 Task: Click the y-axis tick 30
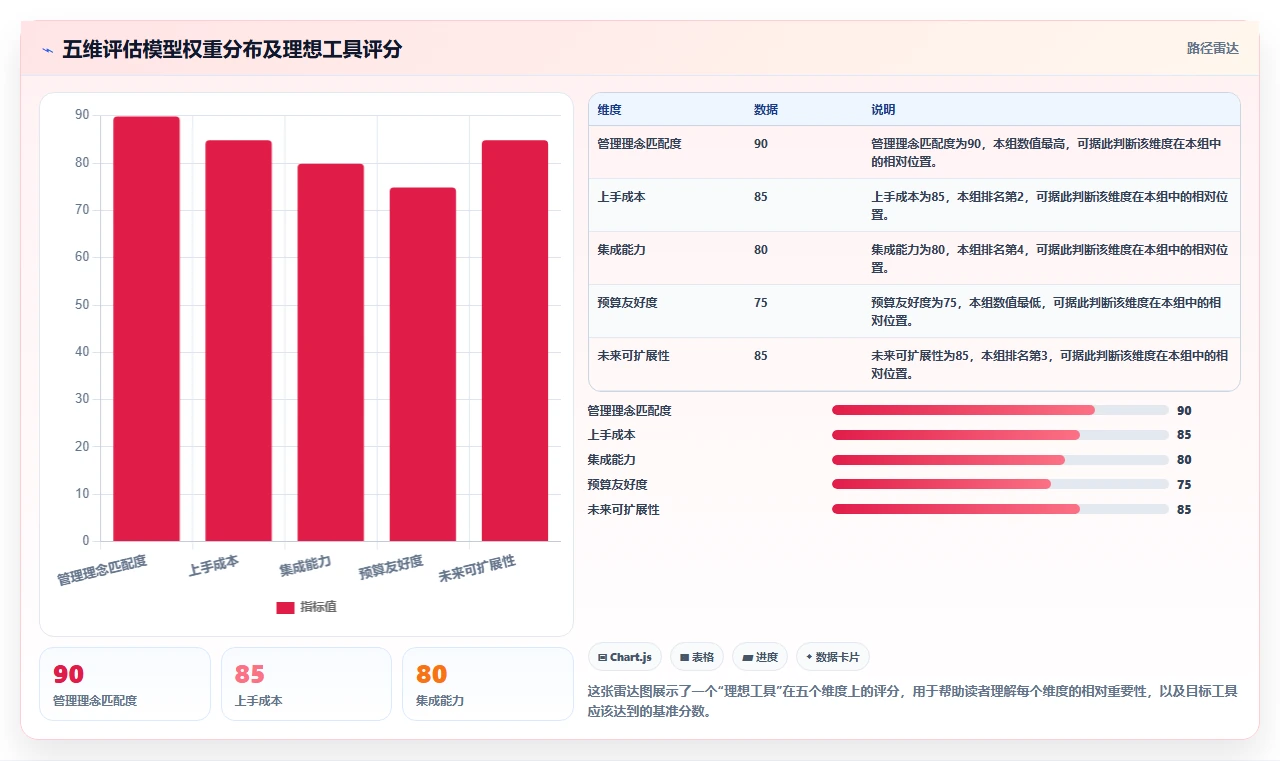(x=82, y=399)
